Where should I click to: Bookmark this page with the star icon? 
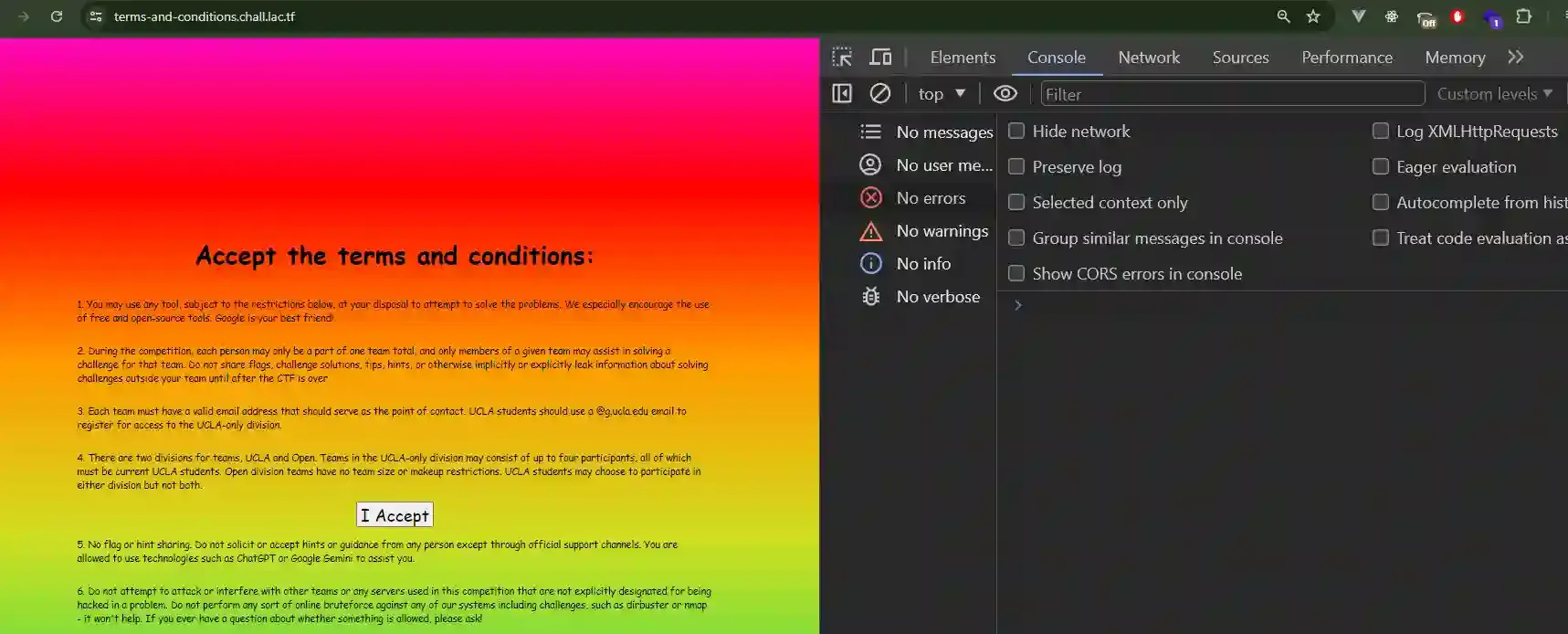pyautogui.click(x=1313, y=16)
